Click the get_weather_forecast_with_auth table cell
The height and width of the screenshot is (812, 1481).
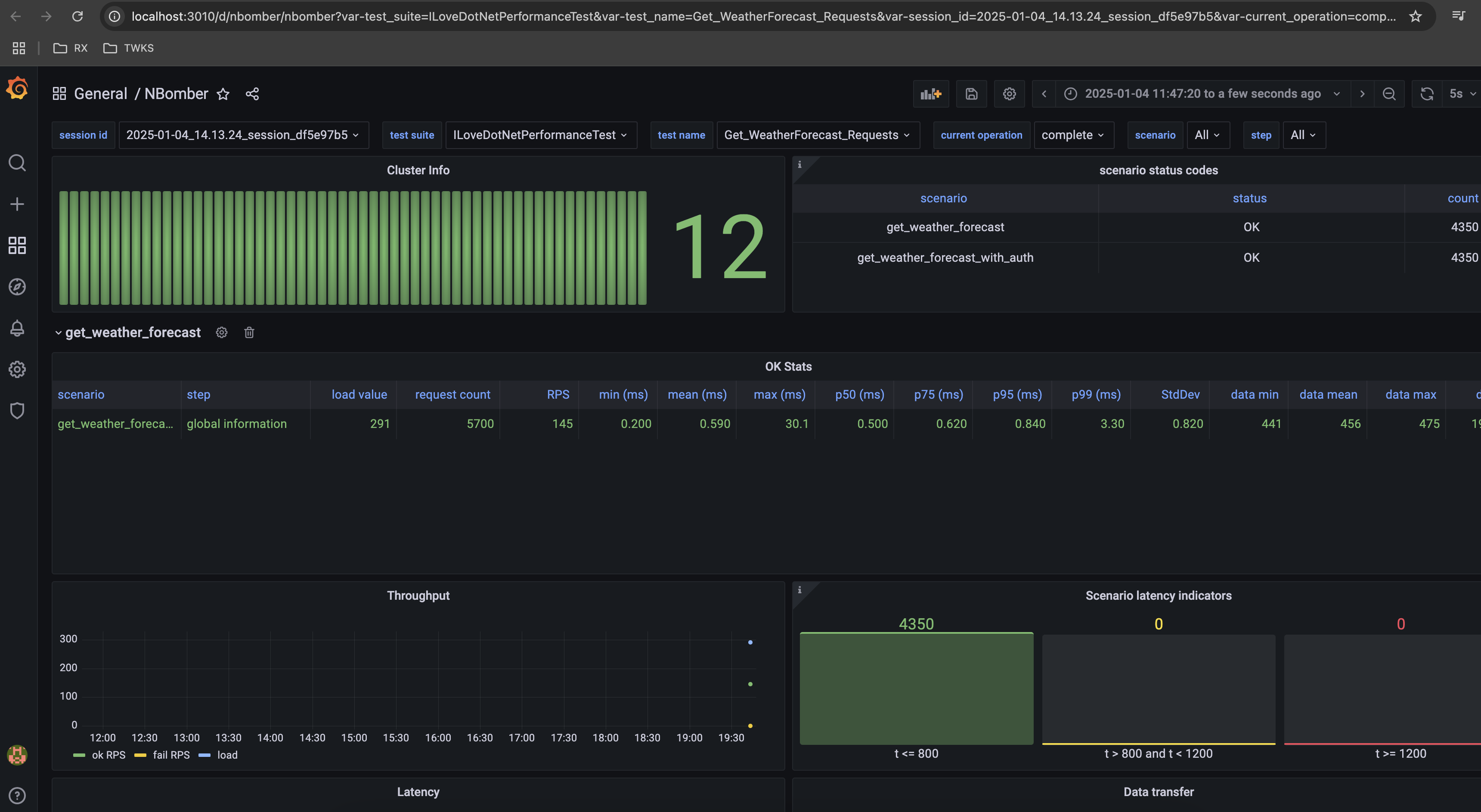(x=945, y=257)
